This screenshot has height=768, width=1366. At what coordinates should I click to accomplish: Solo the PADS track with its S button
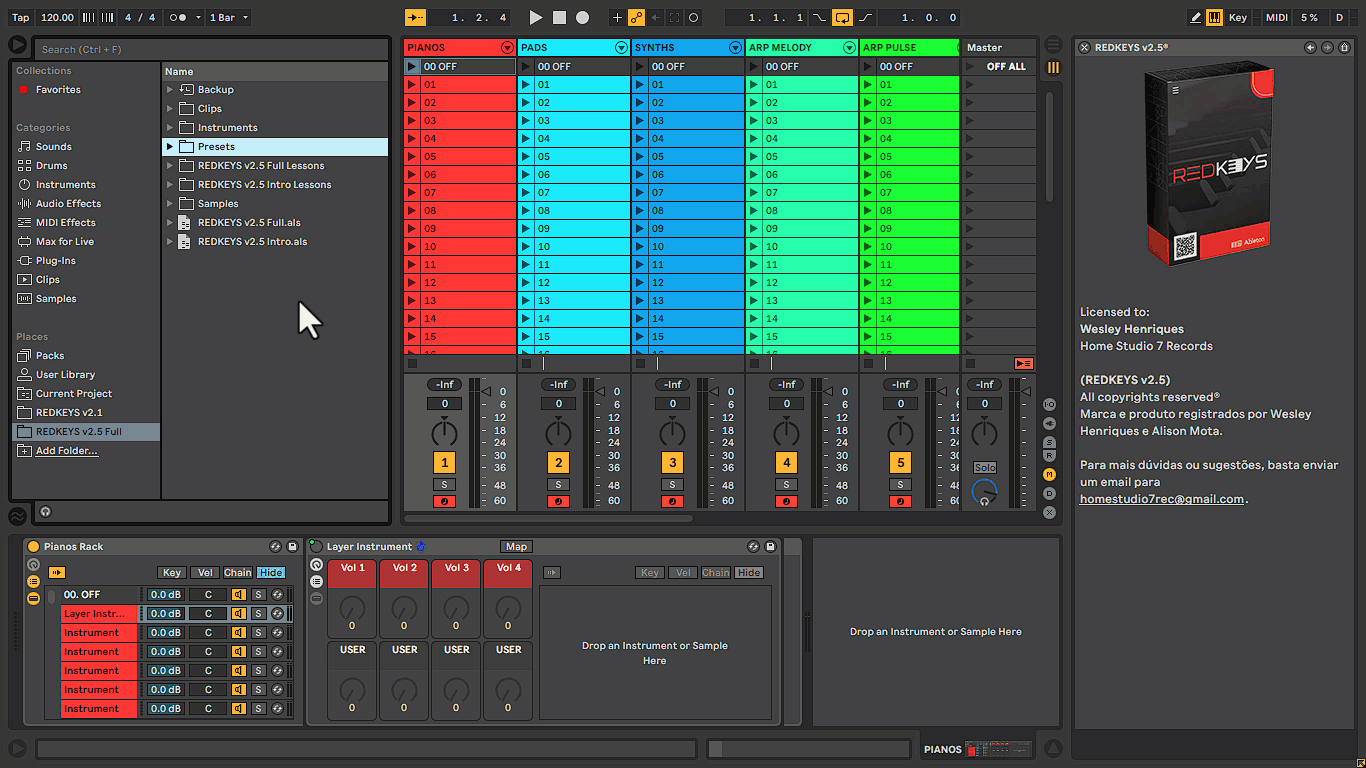pos(558,484)
